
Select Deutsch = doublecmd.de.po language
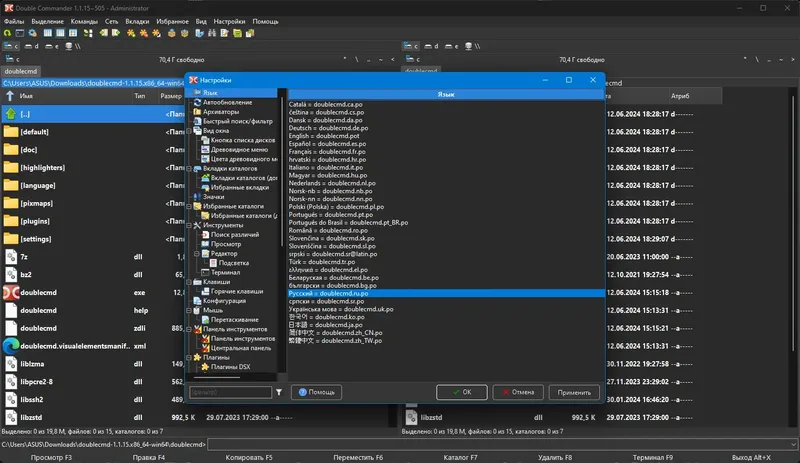329,128
